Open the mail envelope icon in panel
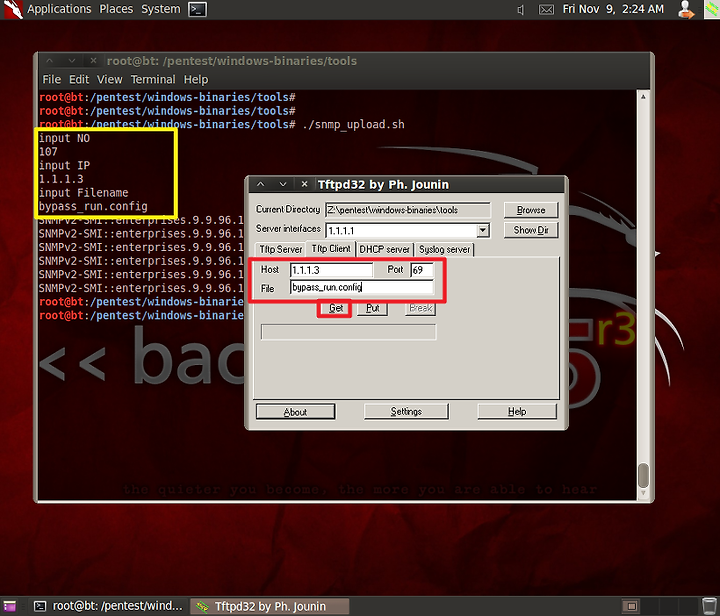This screenshot has width=720, height=616. (x=546, y=10)
